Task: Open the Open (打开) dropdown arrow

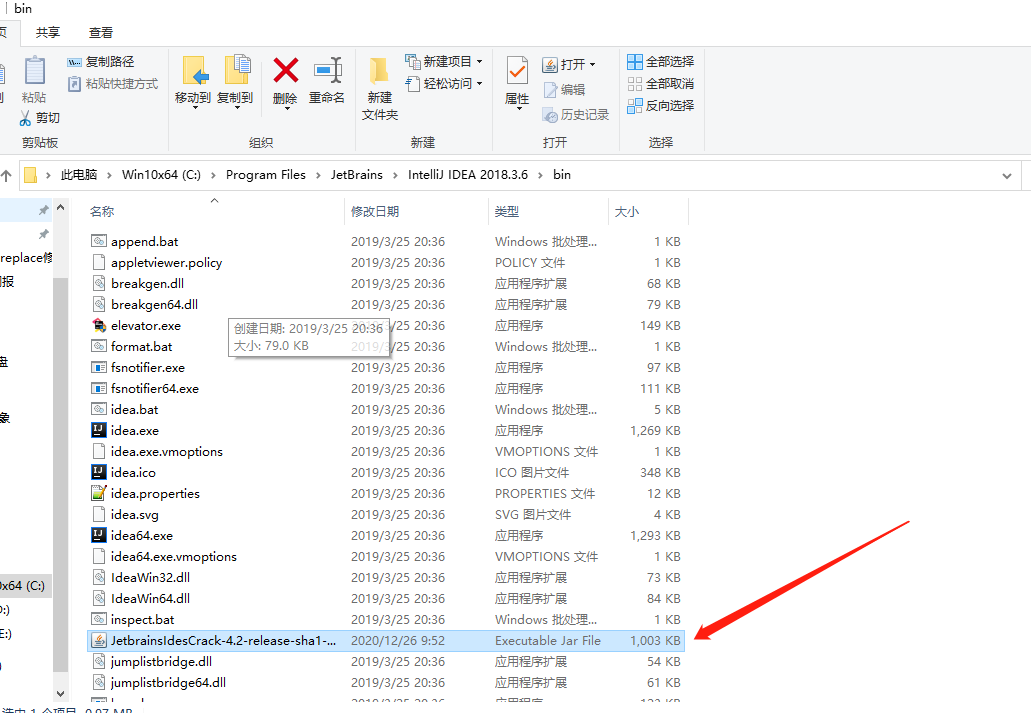Action: pos(592,64)
